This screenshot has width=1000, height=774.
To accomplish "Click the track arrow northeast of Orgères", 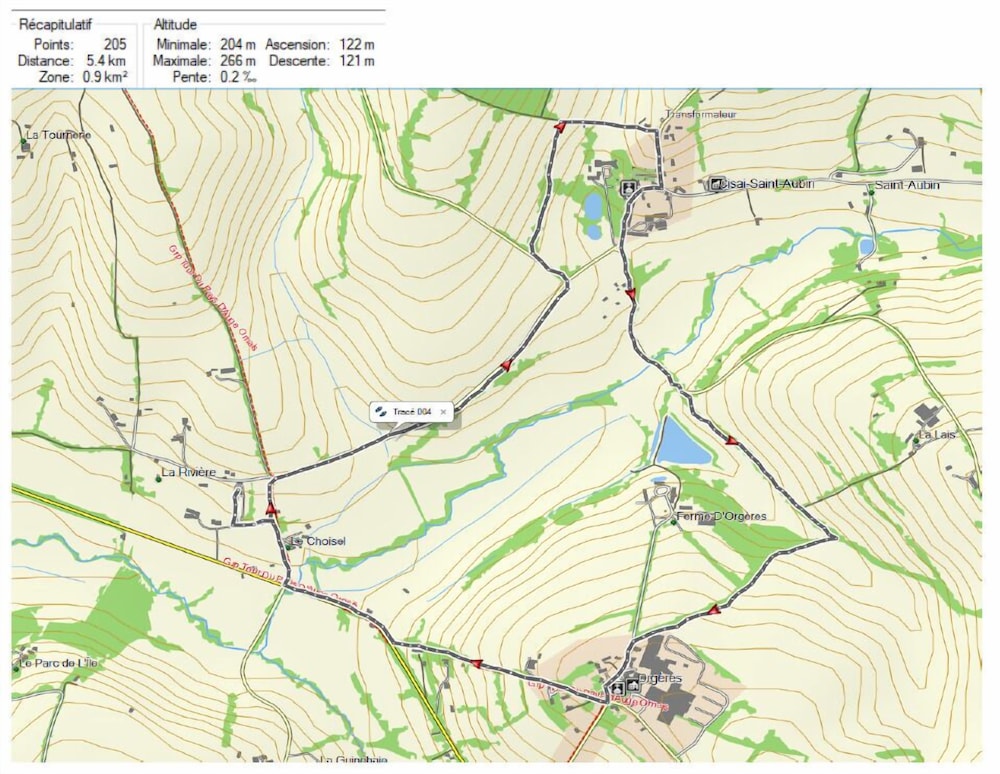I will (x=714, y=610).
